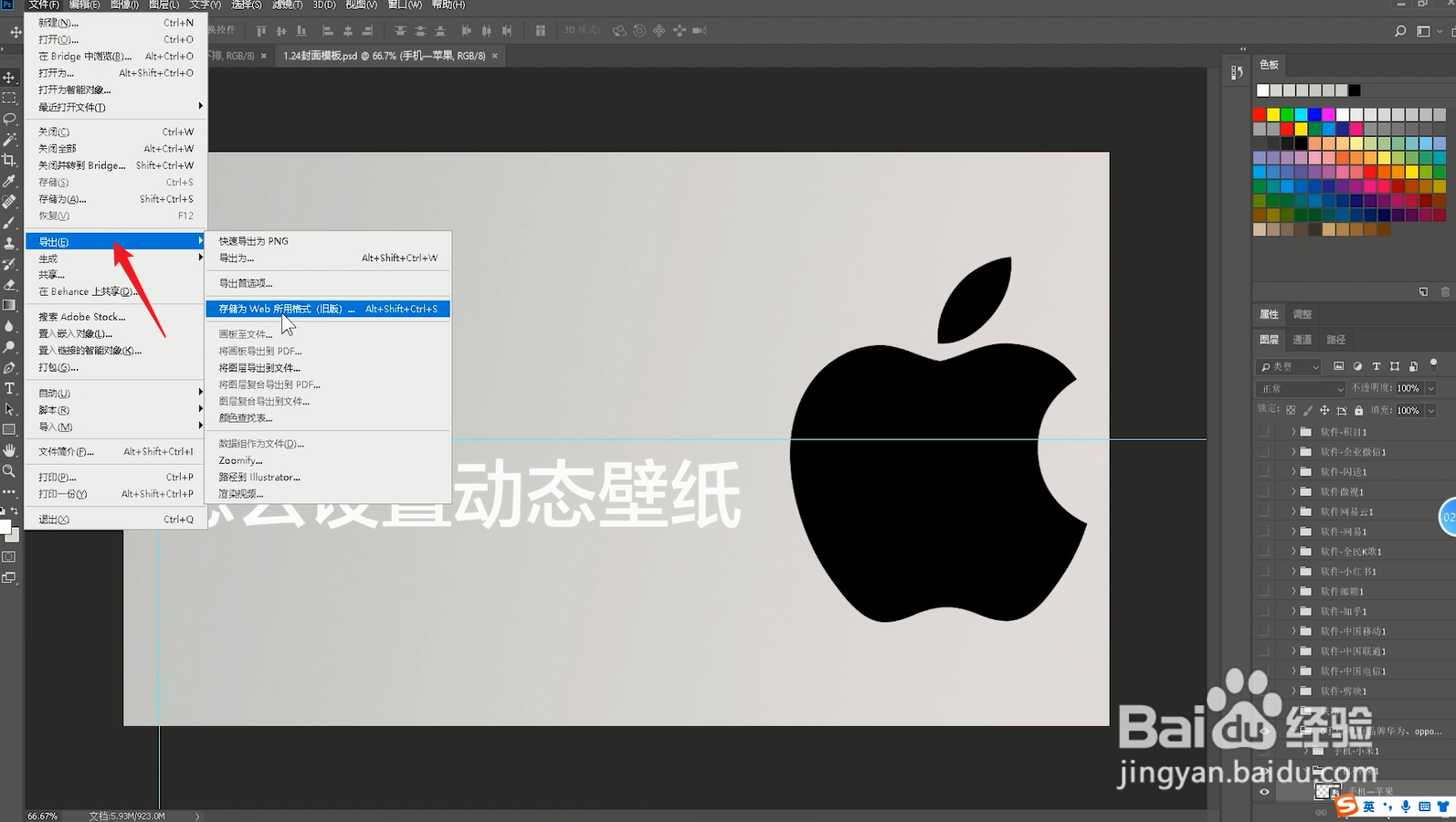The image size is (1456, 822).
Task: Toggle visibility box of 软件-知乎1 layer
Action: [x=1264, y=611]
